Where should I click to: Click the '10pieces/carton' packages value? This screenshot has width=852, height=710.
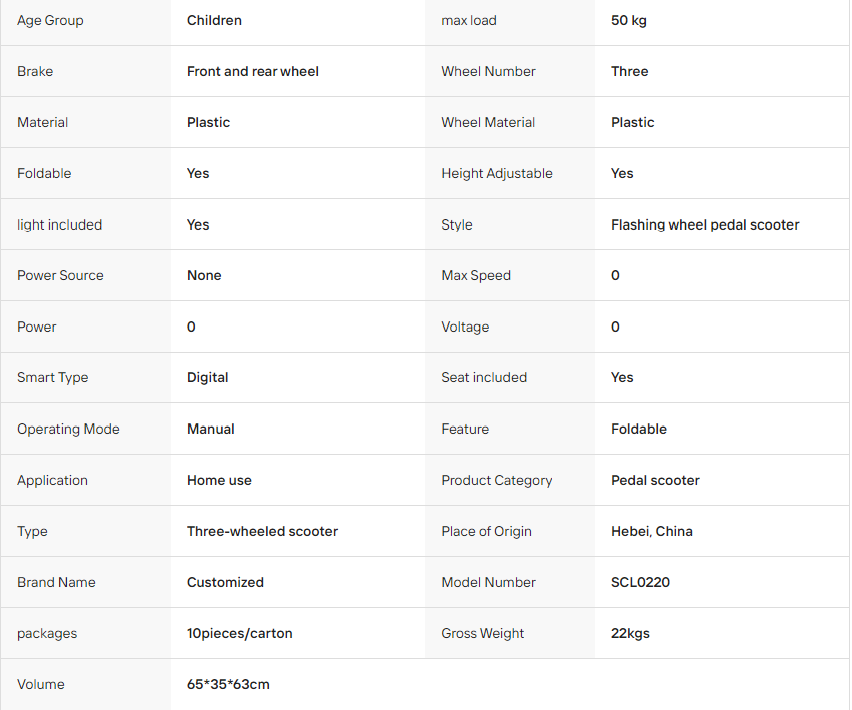(239, 633)
